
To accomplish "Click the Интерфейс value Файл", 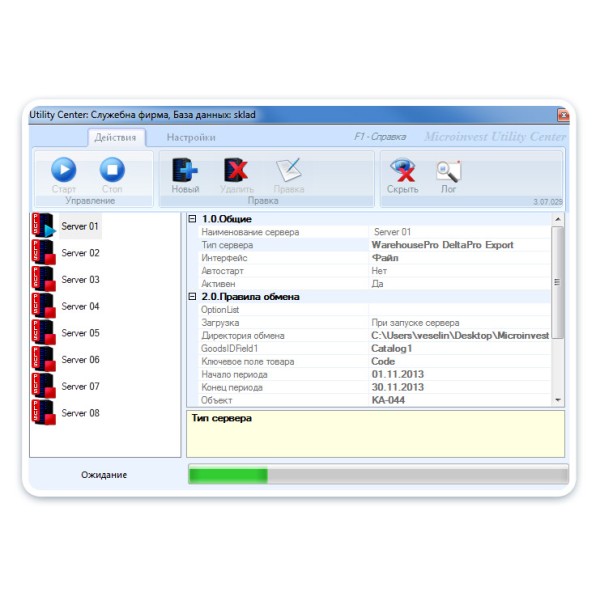I will click(385, 258).
